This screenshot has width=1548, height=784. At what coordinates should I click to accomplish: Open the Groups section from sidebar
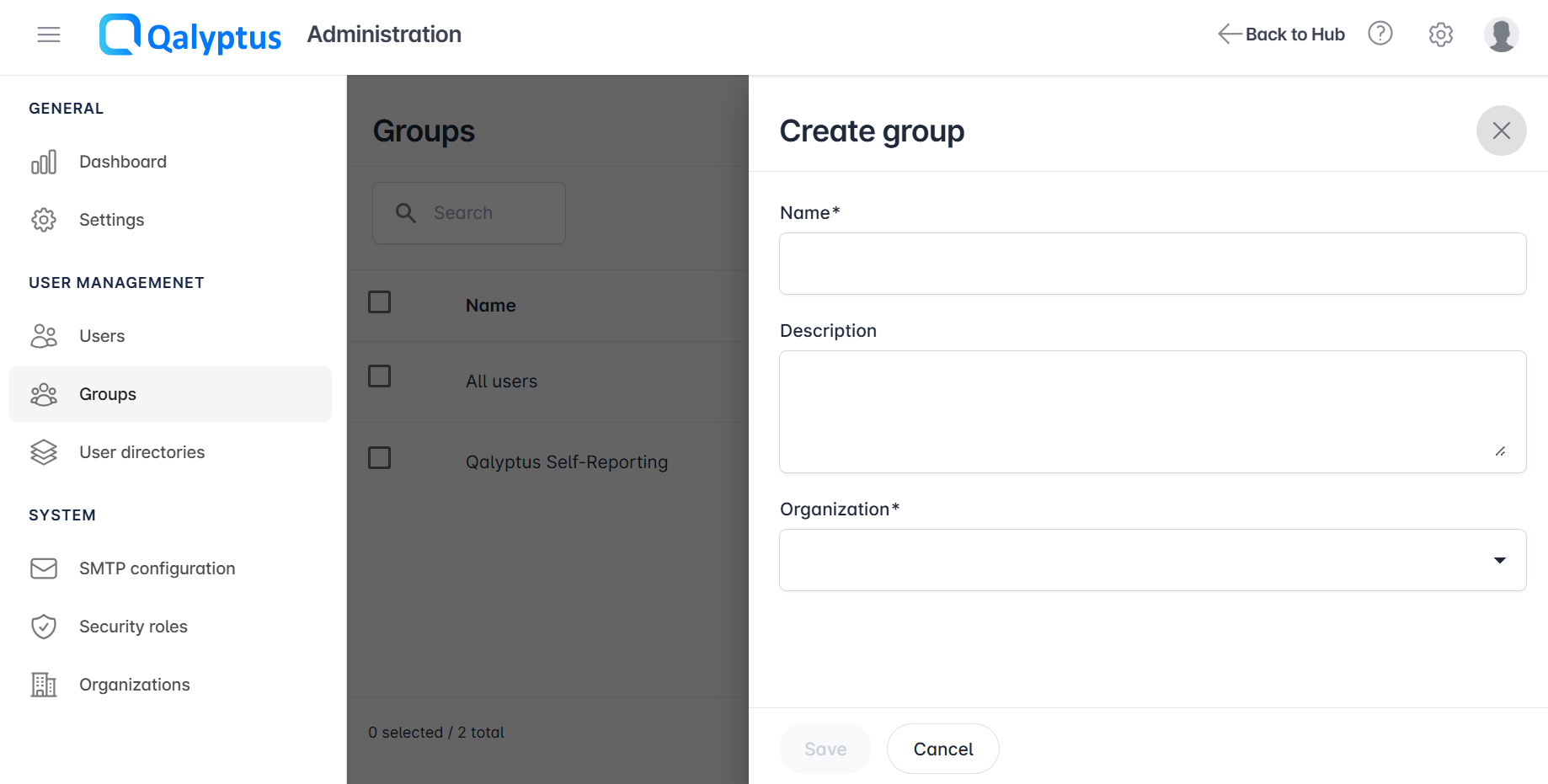tap(108, 393)
